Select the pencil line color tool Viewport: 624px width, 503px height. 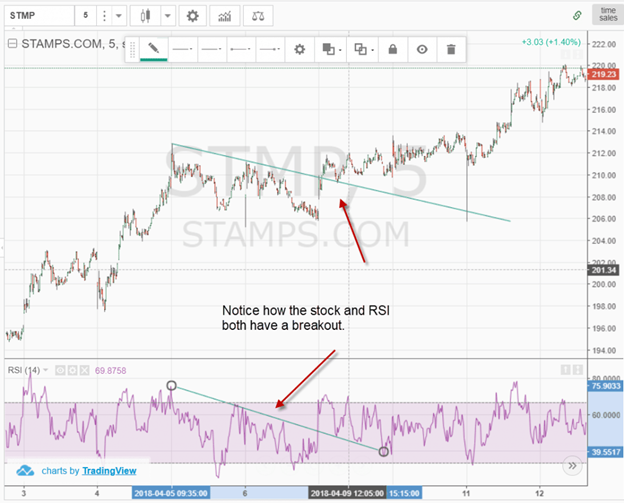tap(154, 49)
